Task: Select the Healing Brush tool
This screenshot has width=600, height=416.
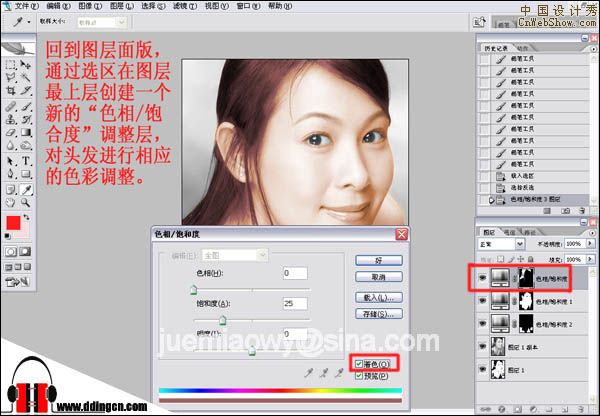Action: 11,106
